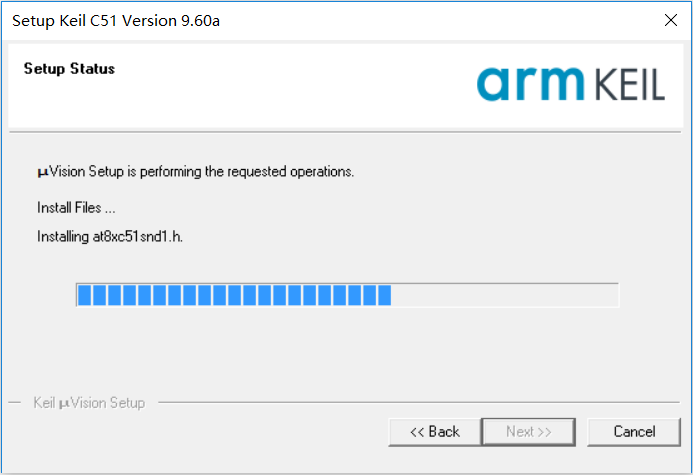The height and width of the screenshot is (475, 693).
Task: Click the last filled progress bar segment
Action: coord(384,295)
